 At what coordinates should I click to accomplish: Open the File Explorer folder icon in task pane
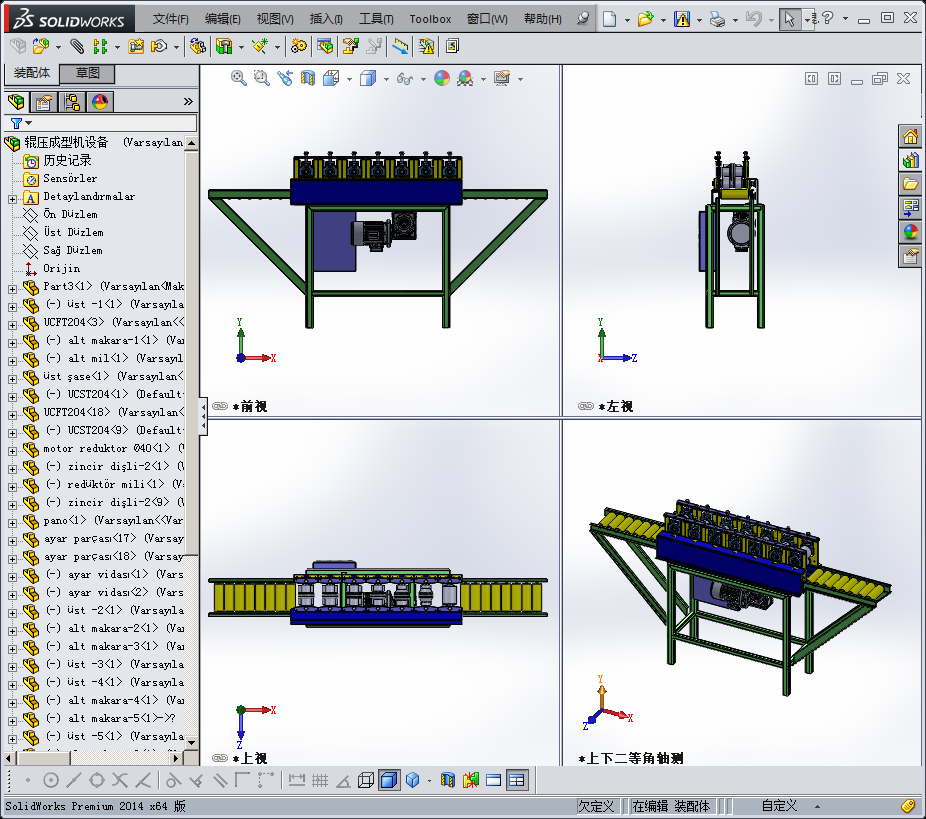pyautogui.click(x=910, y=184)
